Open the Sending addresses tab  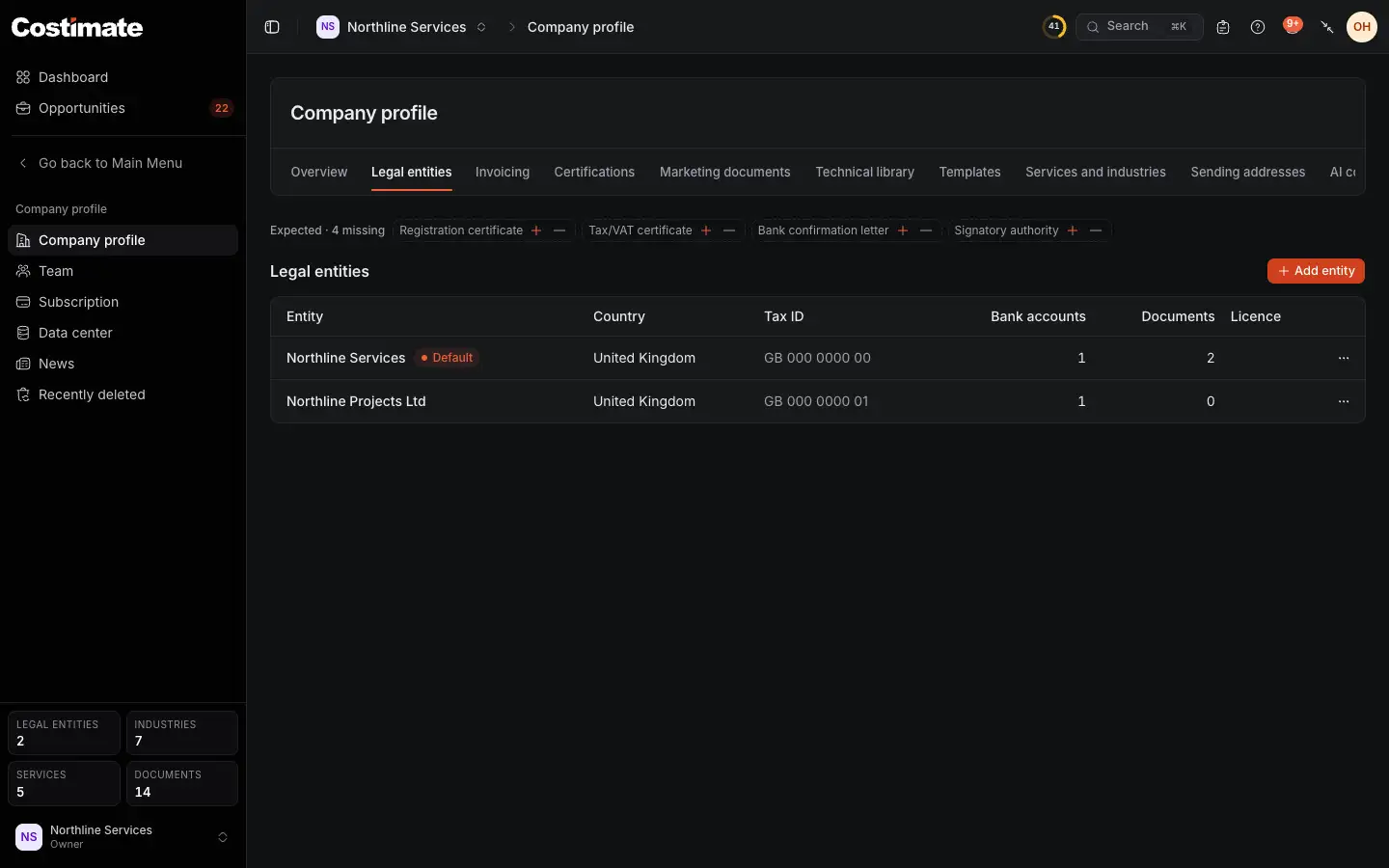click(1248, 173)
